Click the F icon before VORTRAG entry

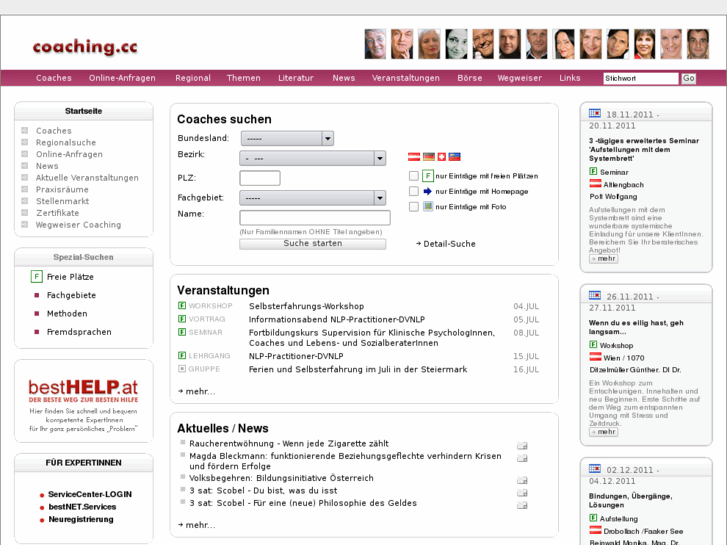pos(182,319)
